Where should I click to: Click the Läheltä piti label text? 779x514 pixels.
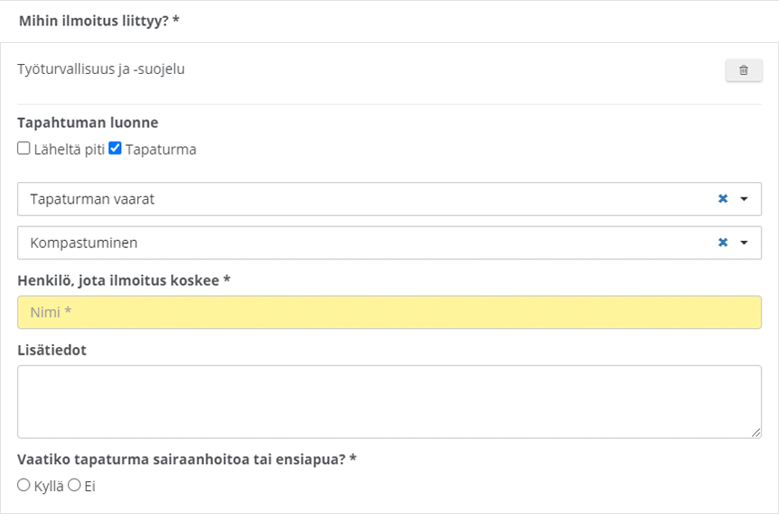(69, 149)
